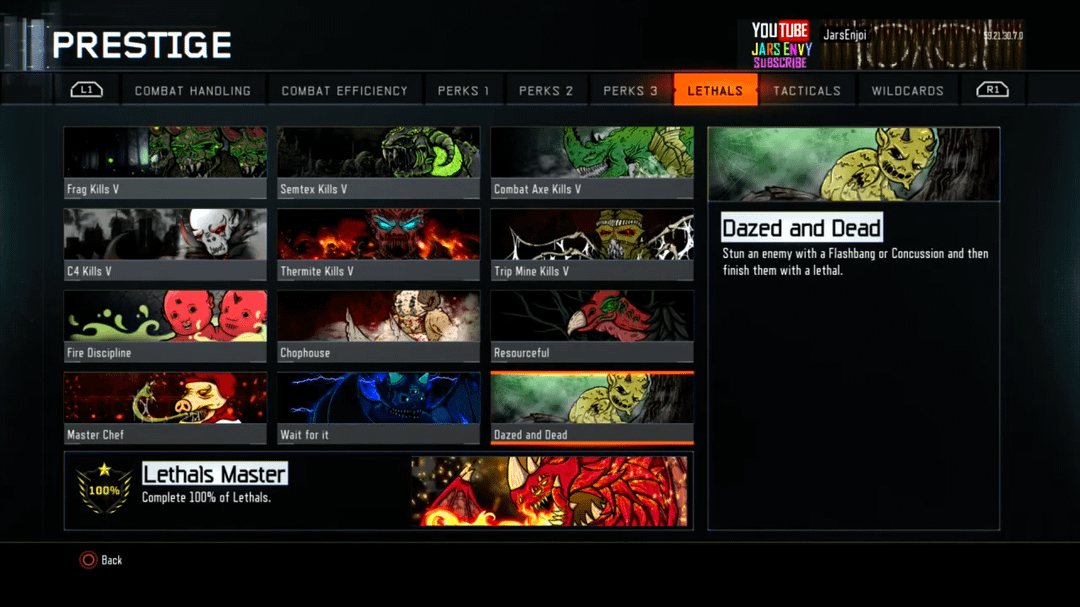Open the Combat Handling tab
The image size is (1080, 607).
point(193,90)
